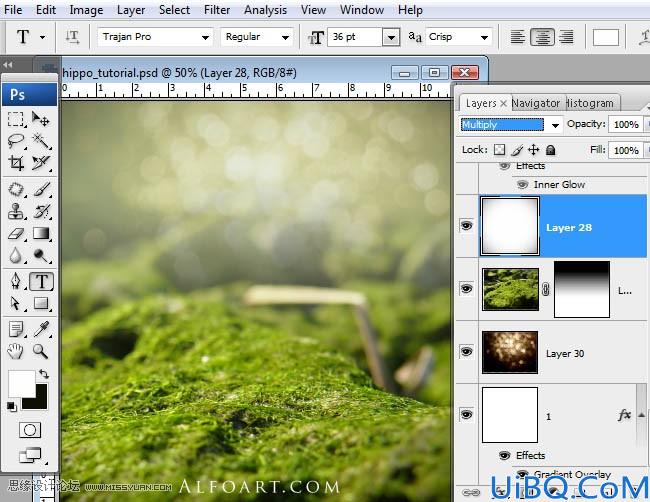Open the Analysis menu
The width and height of the screenshot is (650, 502).
tap(265, 10)
